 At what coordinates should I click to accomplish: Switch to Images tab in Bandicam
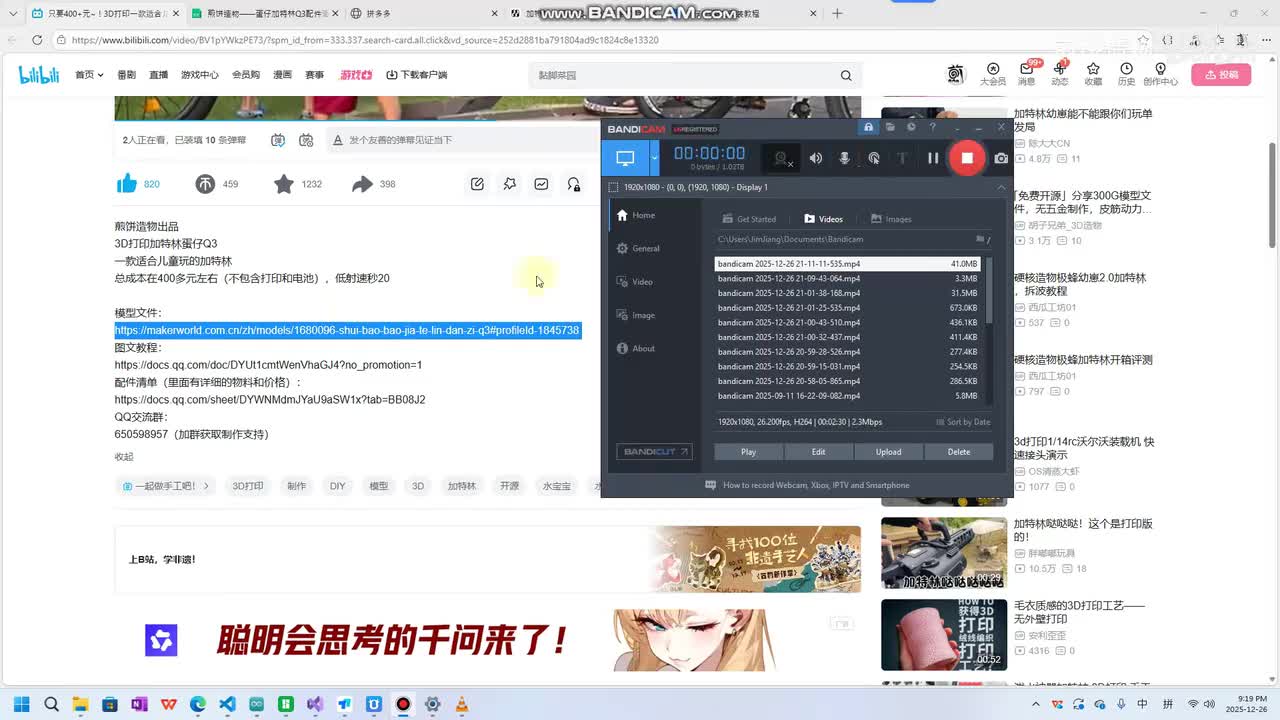pos(890,219)
